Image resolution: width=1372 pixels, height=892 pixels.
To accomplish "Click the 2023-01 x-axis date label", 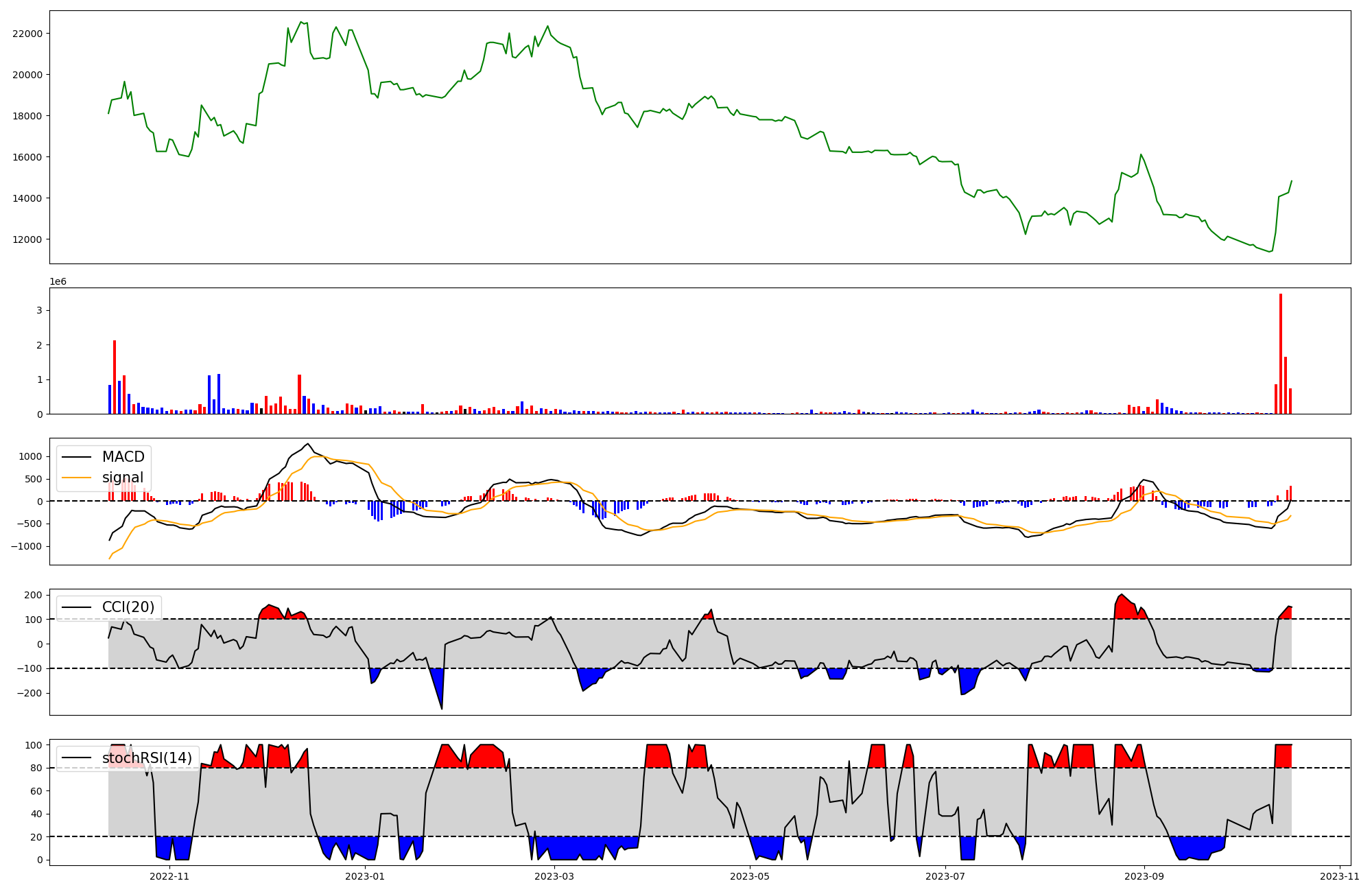I will 365,876.
